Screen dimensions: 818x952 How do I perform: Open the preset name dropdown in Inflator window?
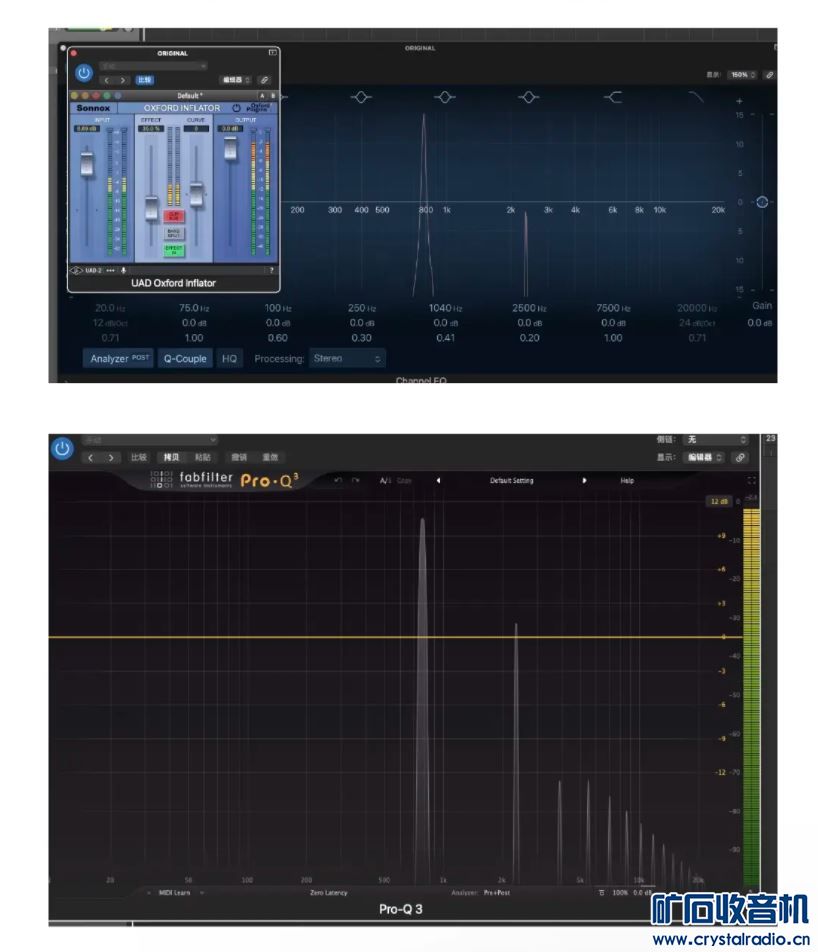click(x=154, y=66)
